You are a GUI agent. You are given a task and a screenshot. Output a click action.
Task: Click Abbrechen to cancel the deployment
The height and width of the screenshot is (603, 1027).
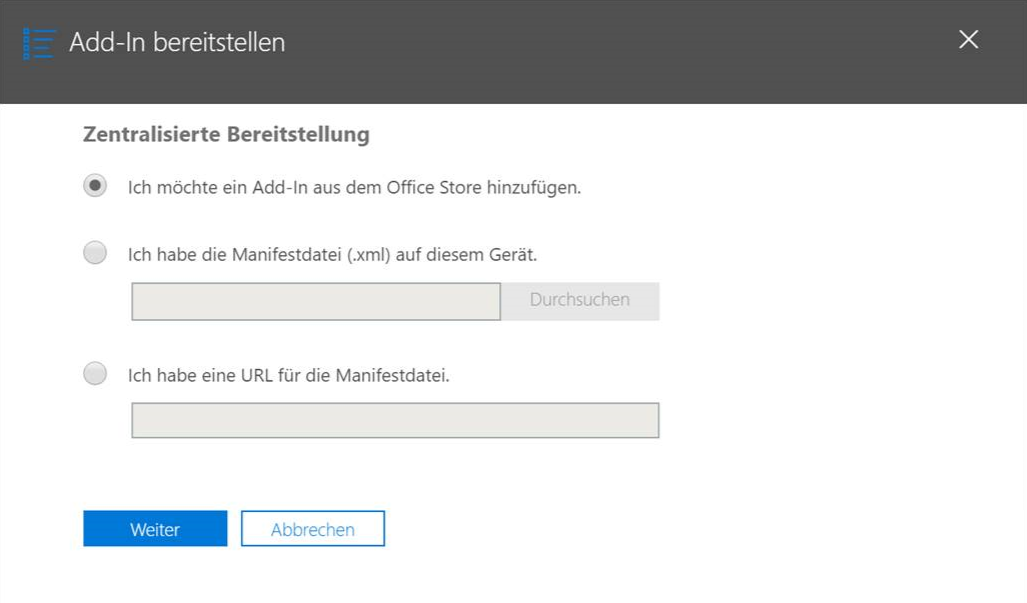(312, 528)
